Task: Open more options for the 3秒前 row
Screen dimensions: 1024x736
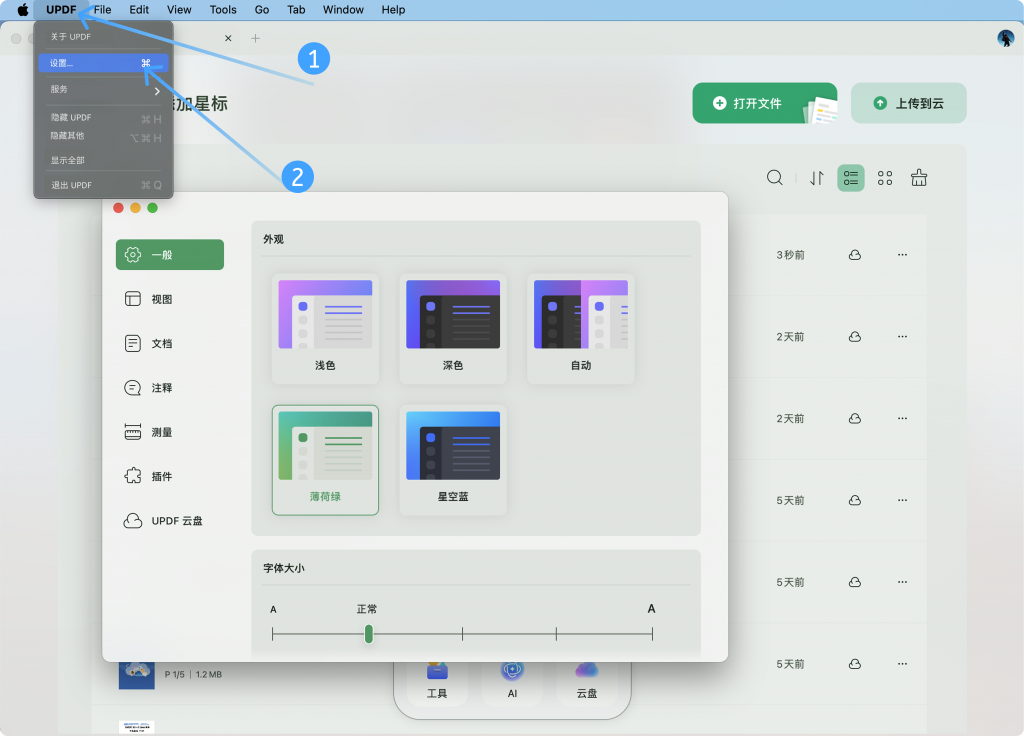Action: (x=903, y=255)
